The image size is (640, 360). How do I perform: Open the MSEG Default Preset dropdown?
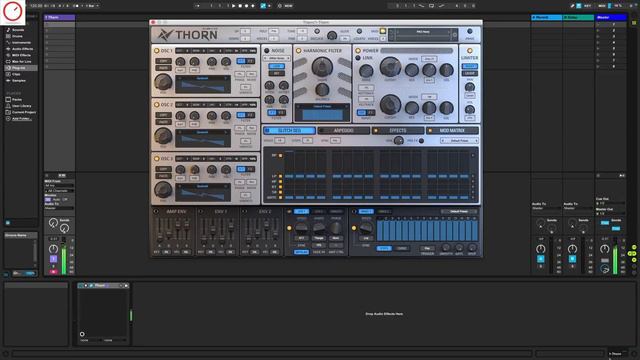click(x=459, y=211)
